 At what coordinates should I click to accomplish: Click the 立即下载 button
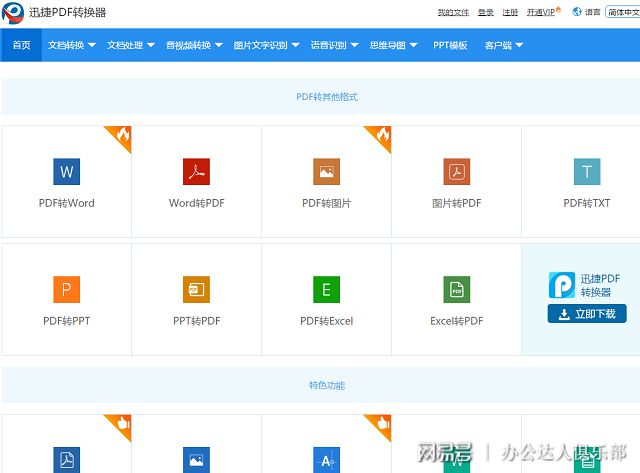click(587, 313)
